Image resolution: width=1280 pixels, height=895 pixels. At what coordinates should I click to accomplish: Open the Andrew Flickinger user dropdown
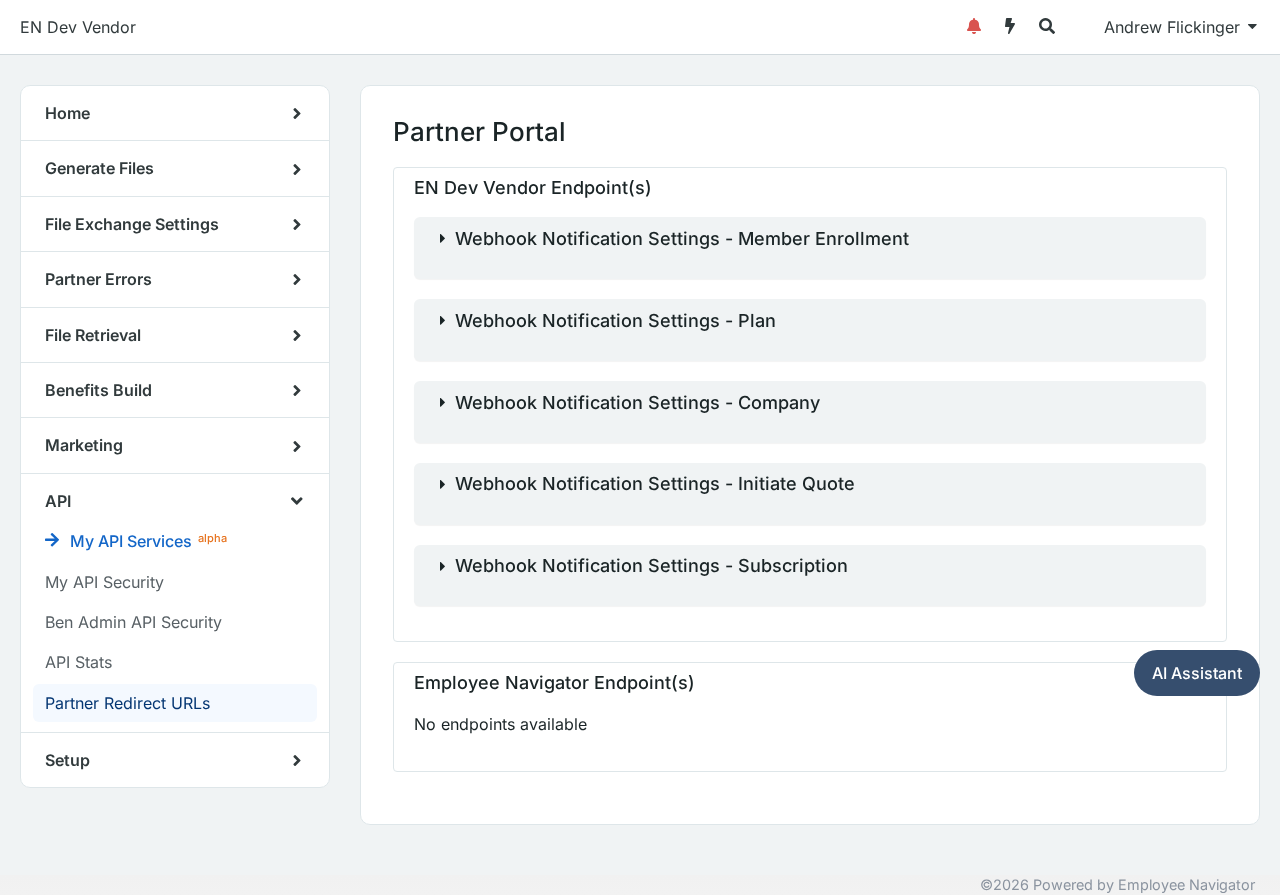[1180, 27]
